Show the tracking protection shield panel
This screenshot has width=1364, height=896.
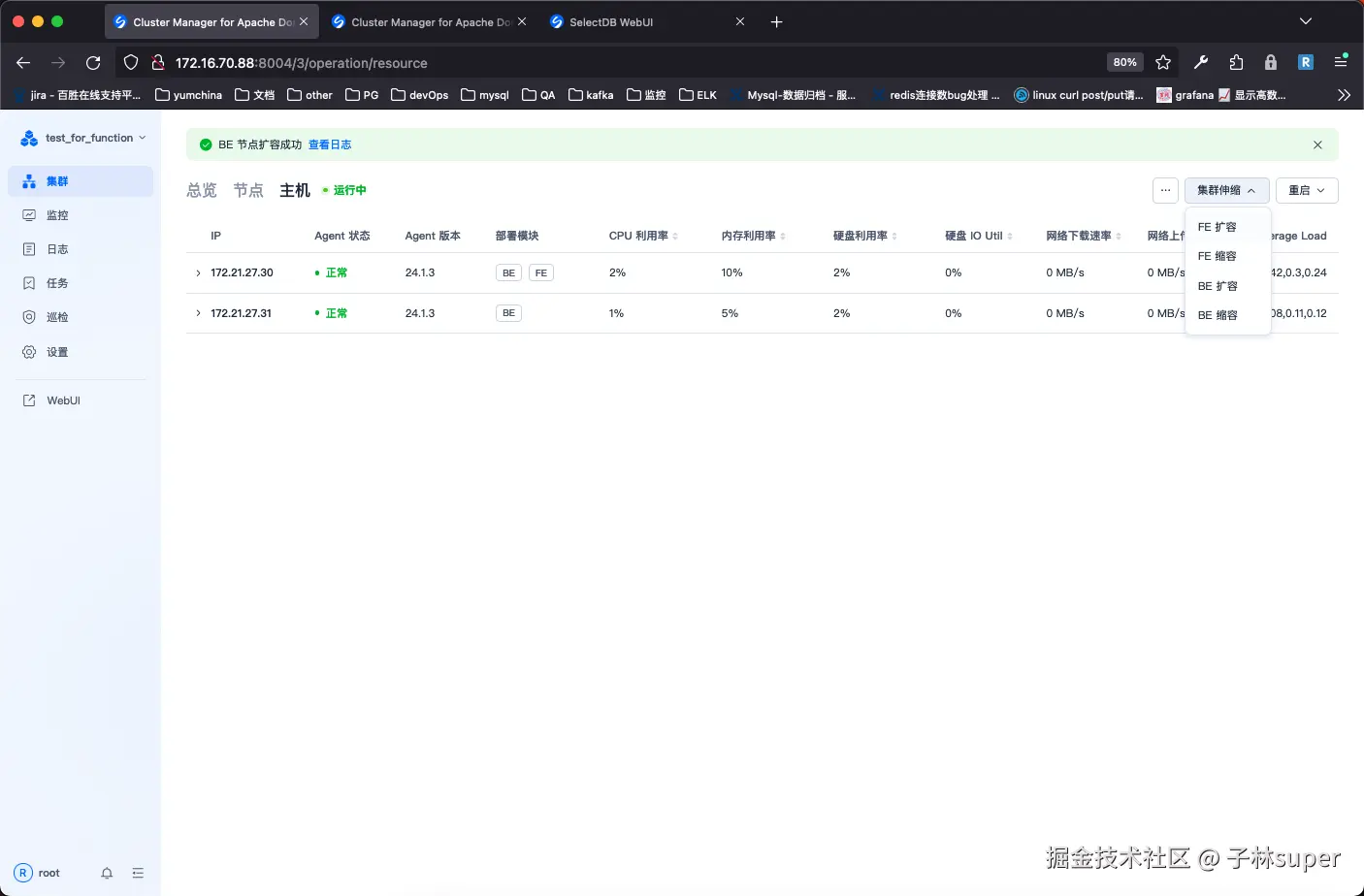pos(131,63)
